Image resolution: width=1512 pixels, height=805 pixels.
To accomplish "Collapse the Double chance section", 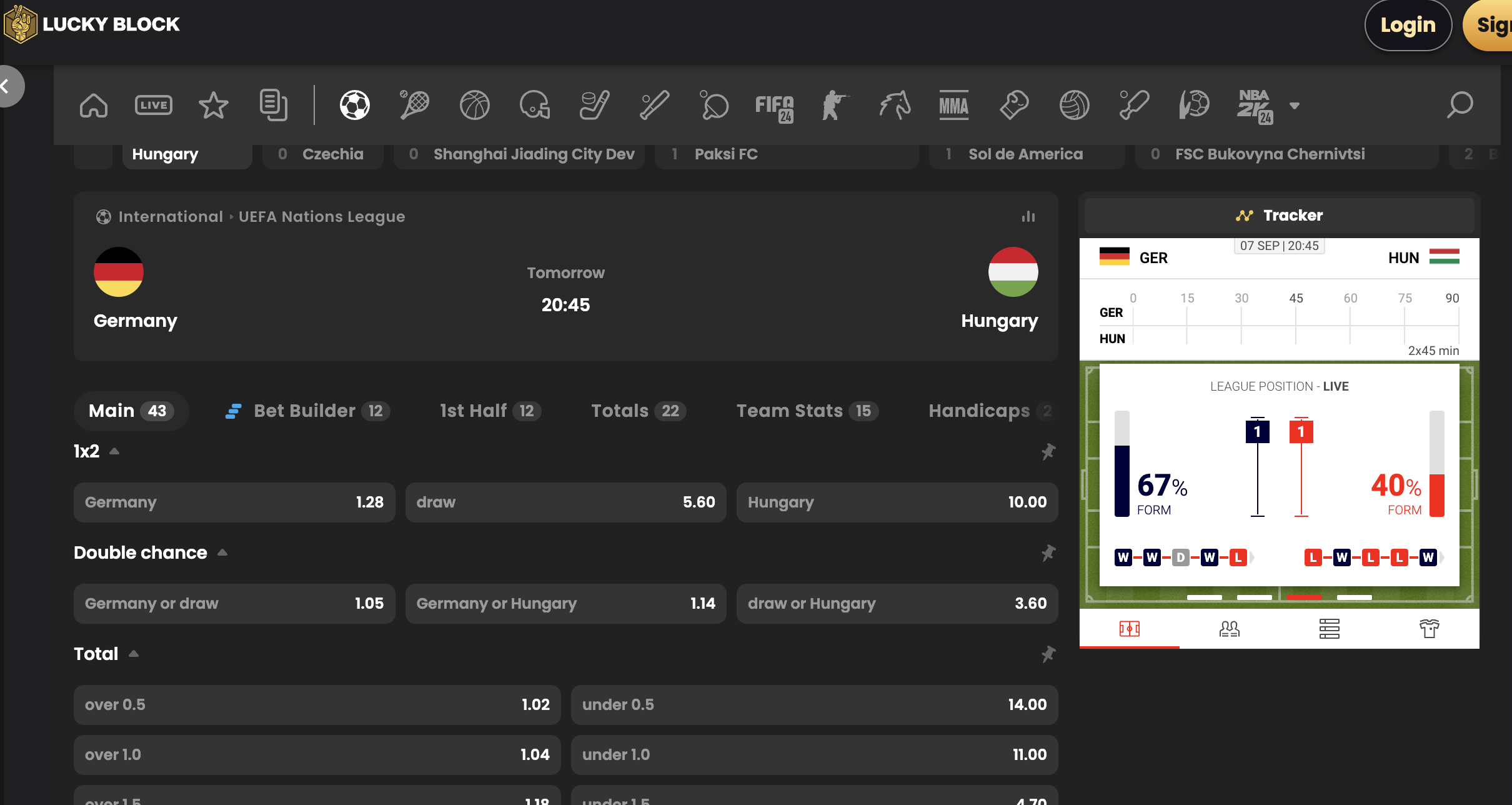I will [x=222, y=552].
